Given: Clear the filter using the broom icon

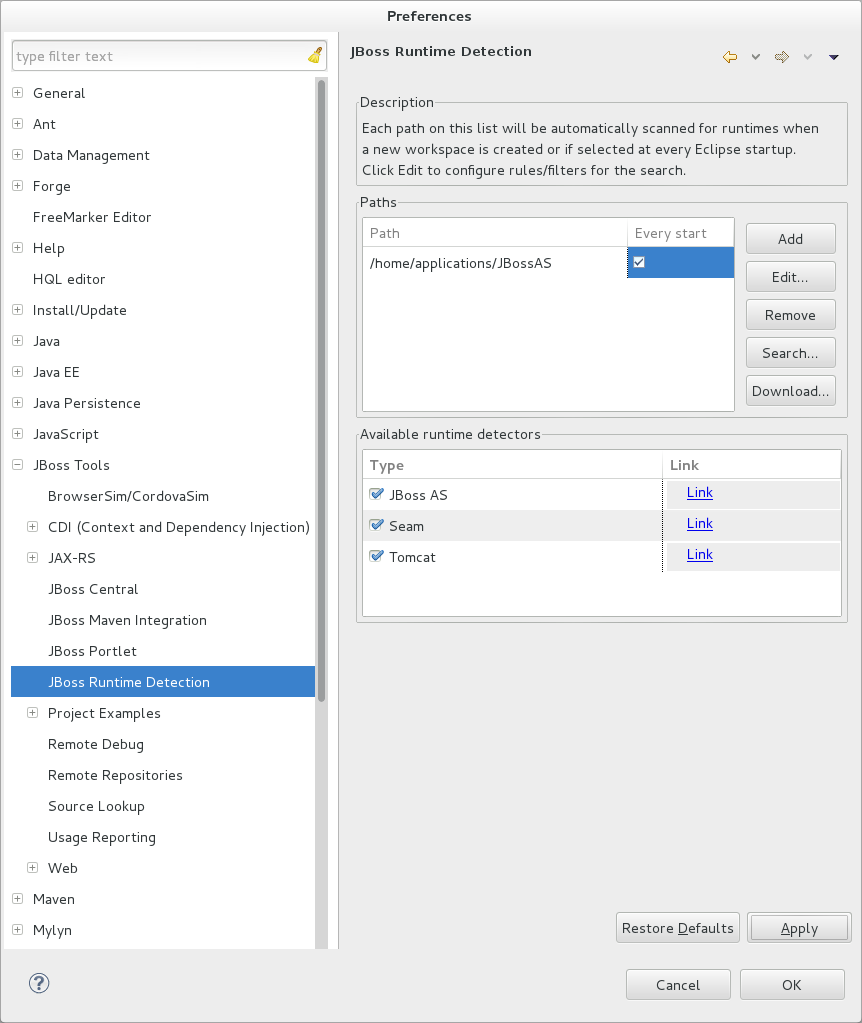Looking at the screenshot, I should (314, 55).
